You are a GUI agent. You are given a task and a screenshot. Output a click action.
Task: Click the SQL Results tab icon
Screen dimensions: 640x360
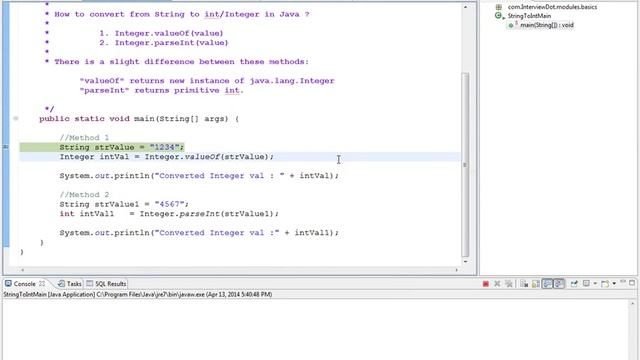coord(90,284)
